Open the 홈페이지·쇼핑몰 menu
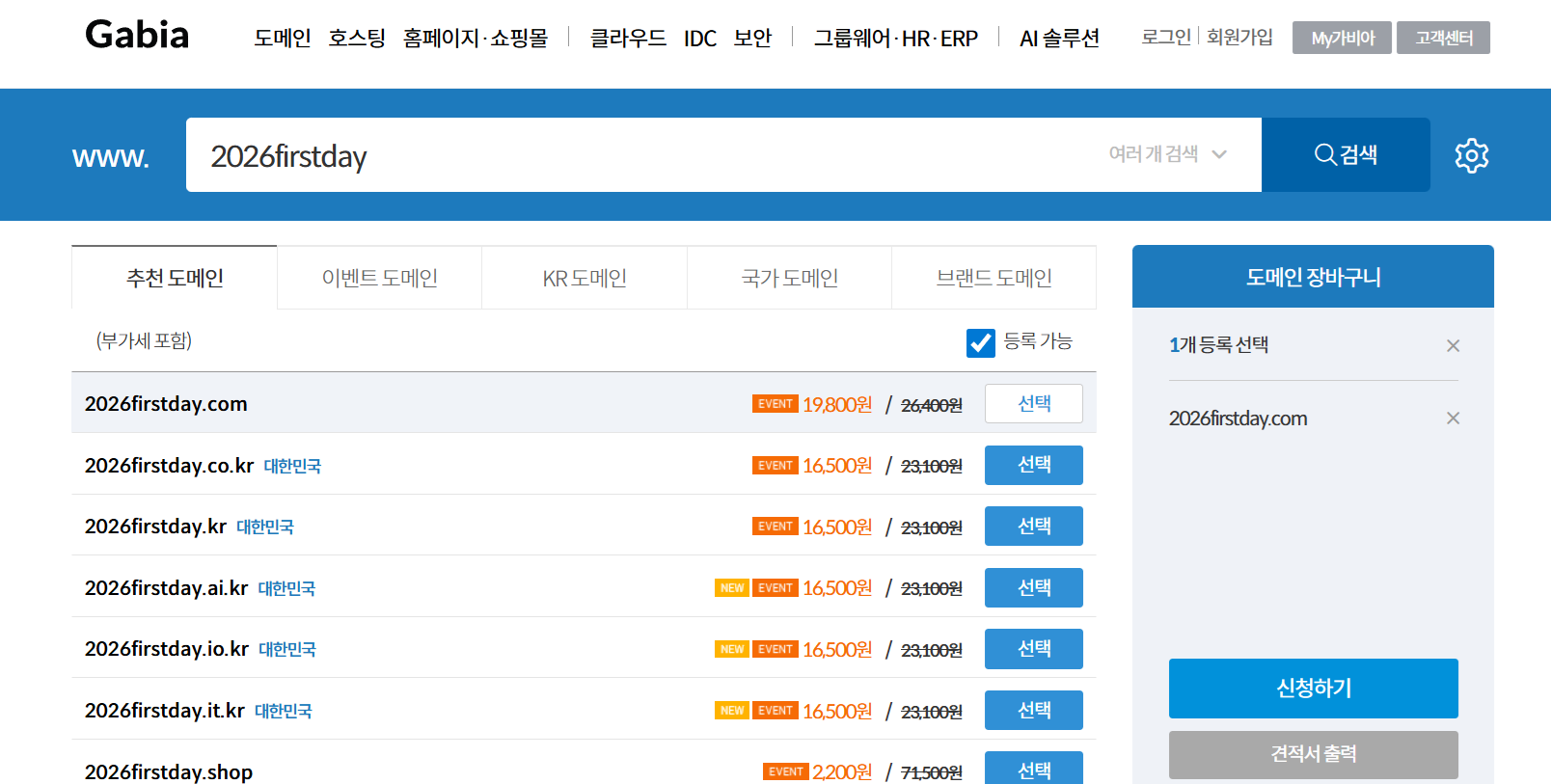 point(476,38)
